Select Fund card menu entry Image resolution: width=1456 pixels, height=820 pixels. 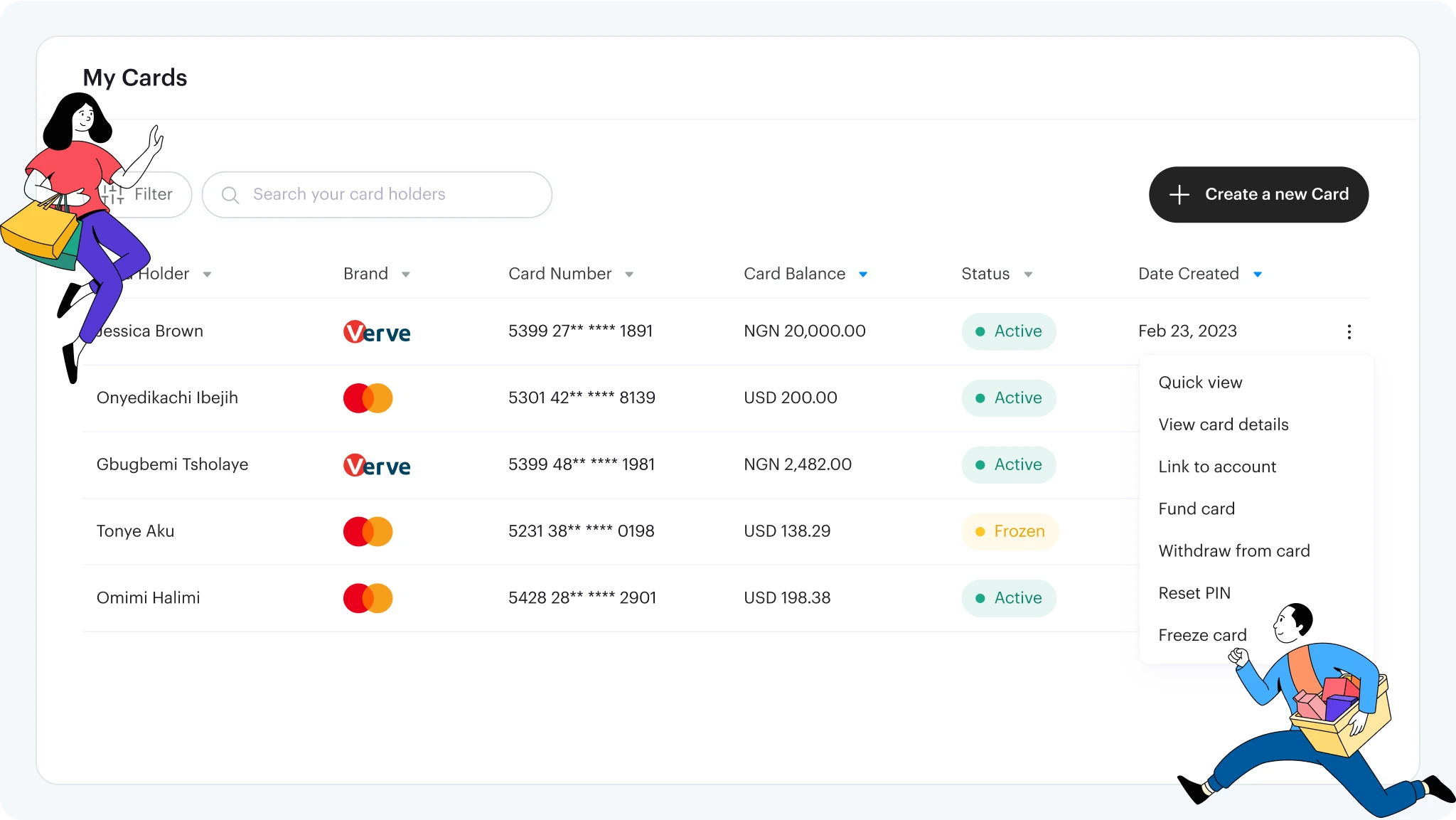pyautogui.click(x=1197, y=508)
